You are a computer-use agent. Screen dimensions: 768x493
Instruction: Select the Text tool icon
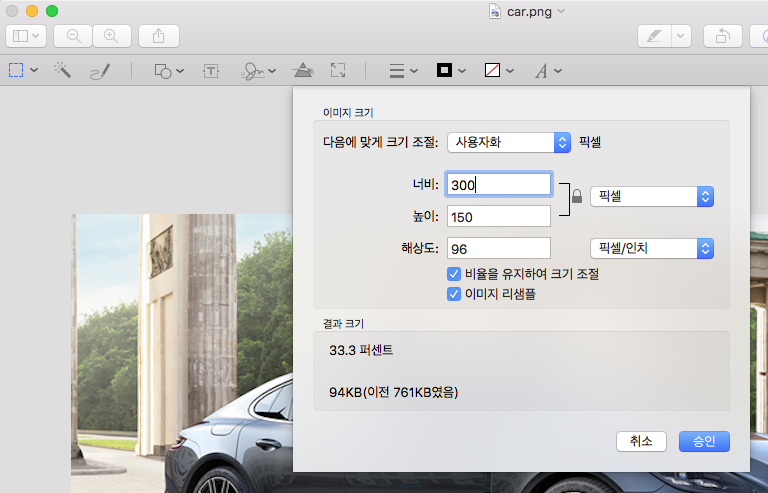click(x=211, y=71)
